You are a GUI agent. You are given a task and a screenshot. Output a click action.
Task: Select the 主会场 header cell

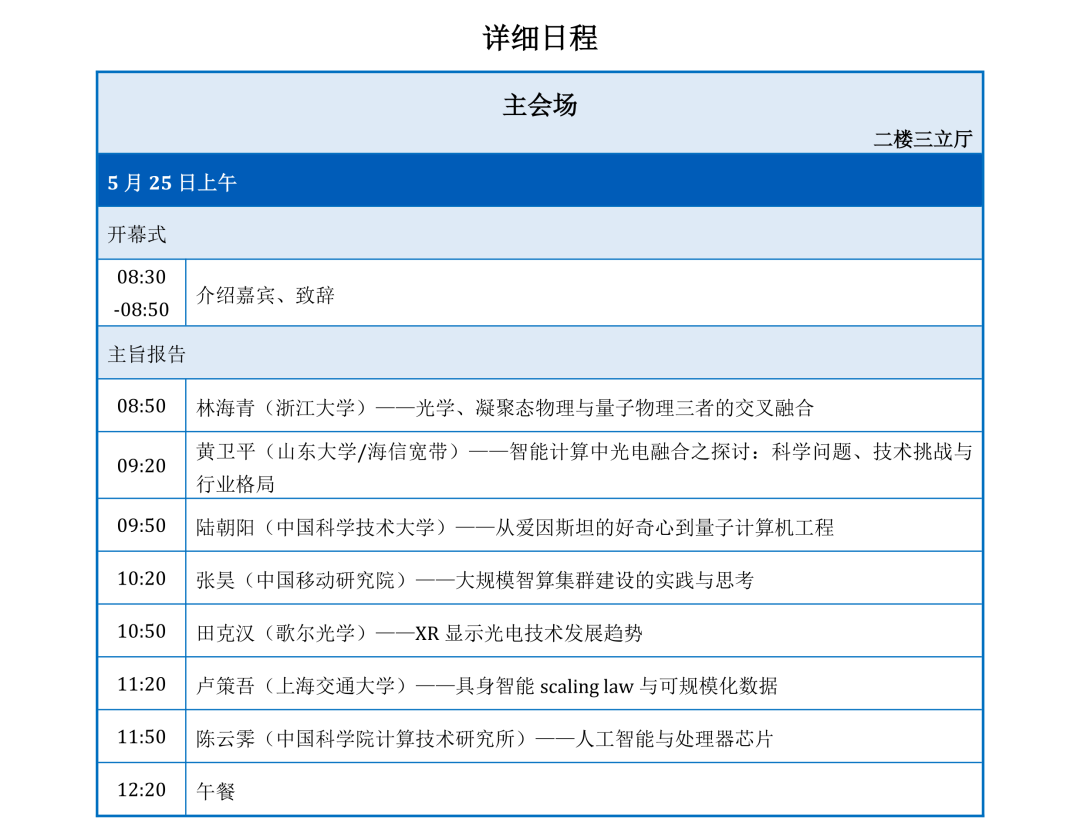(x=540, y=104)
